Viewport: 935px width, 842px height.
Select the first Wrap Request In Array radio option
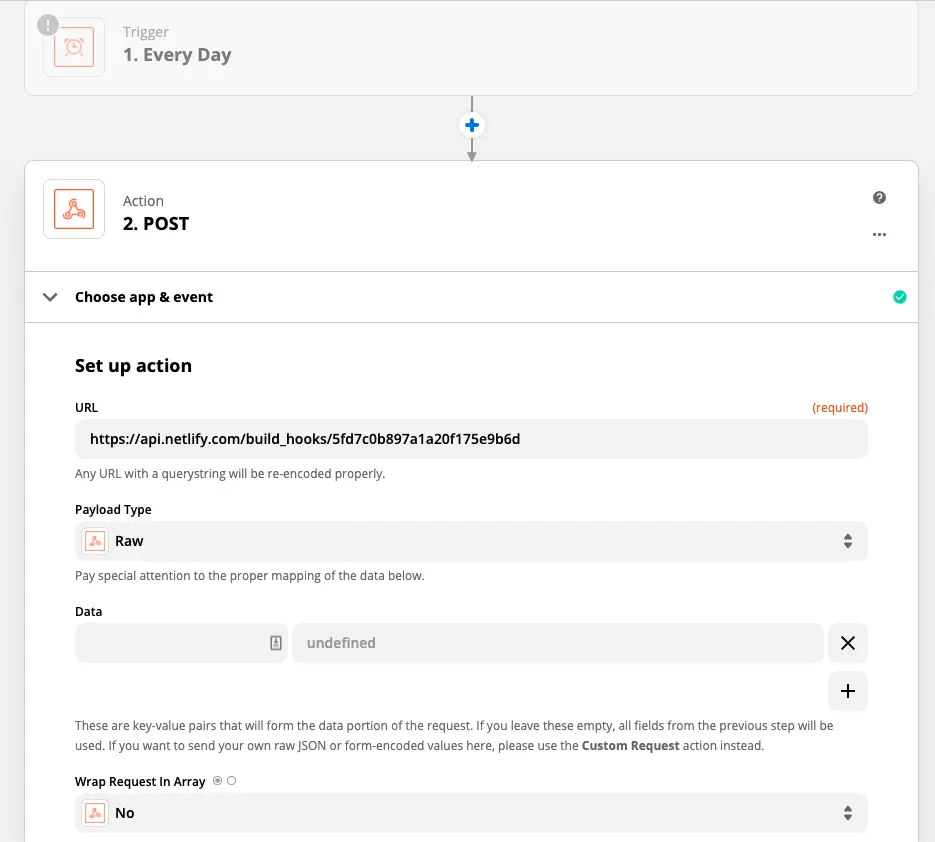point(217,781)
